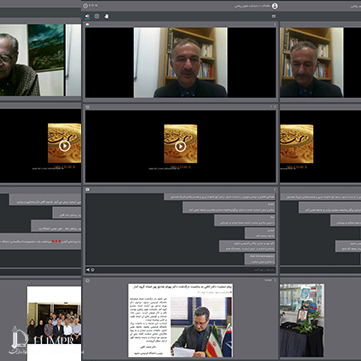The image size is (361, 361).
Task: Click the raise hand icon
Action: coord(106,16)
